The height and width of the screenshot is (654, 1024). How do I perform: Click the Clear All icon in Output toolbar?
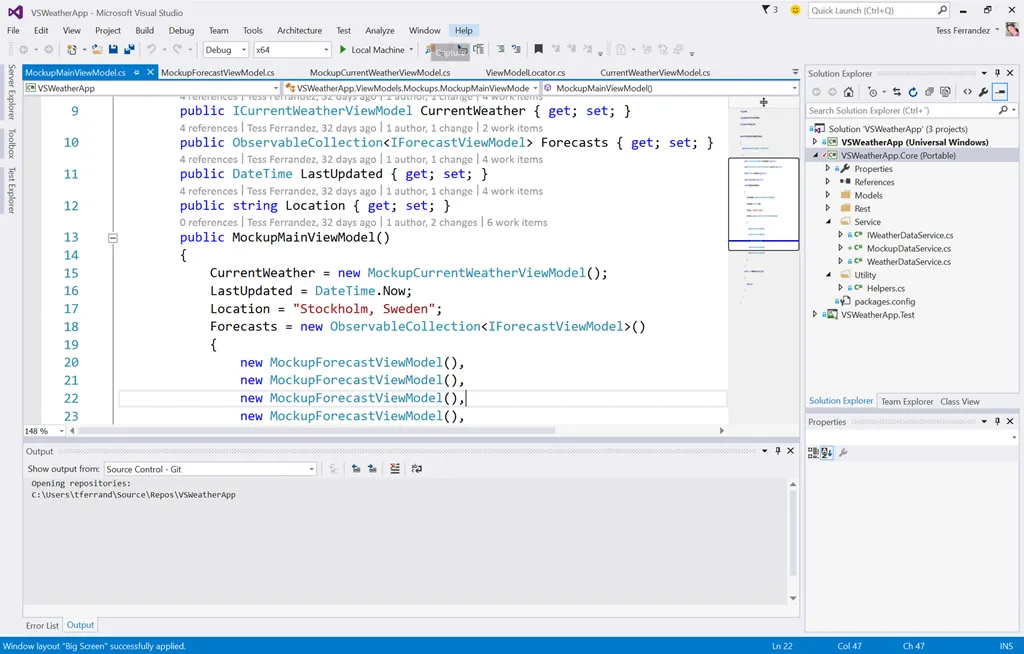pyautogui.click(x=394, y=468)
